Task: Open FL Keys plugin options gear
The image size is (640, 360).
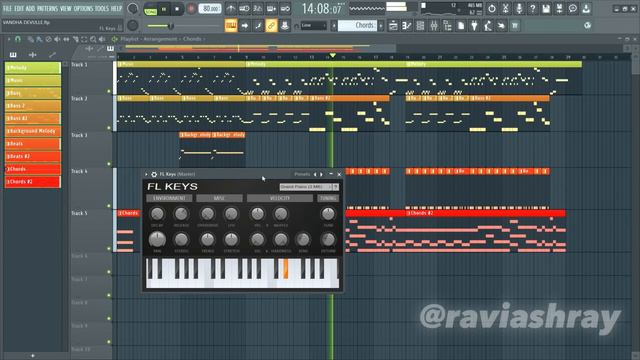Action: pyautogui.click(x=154, y=174)
